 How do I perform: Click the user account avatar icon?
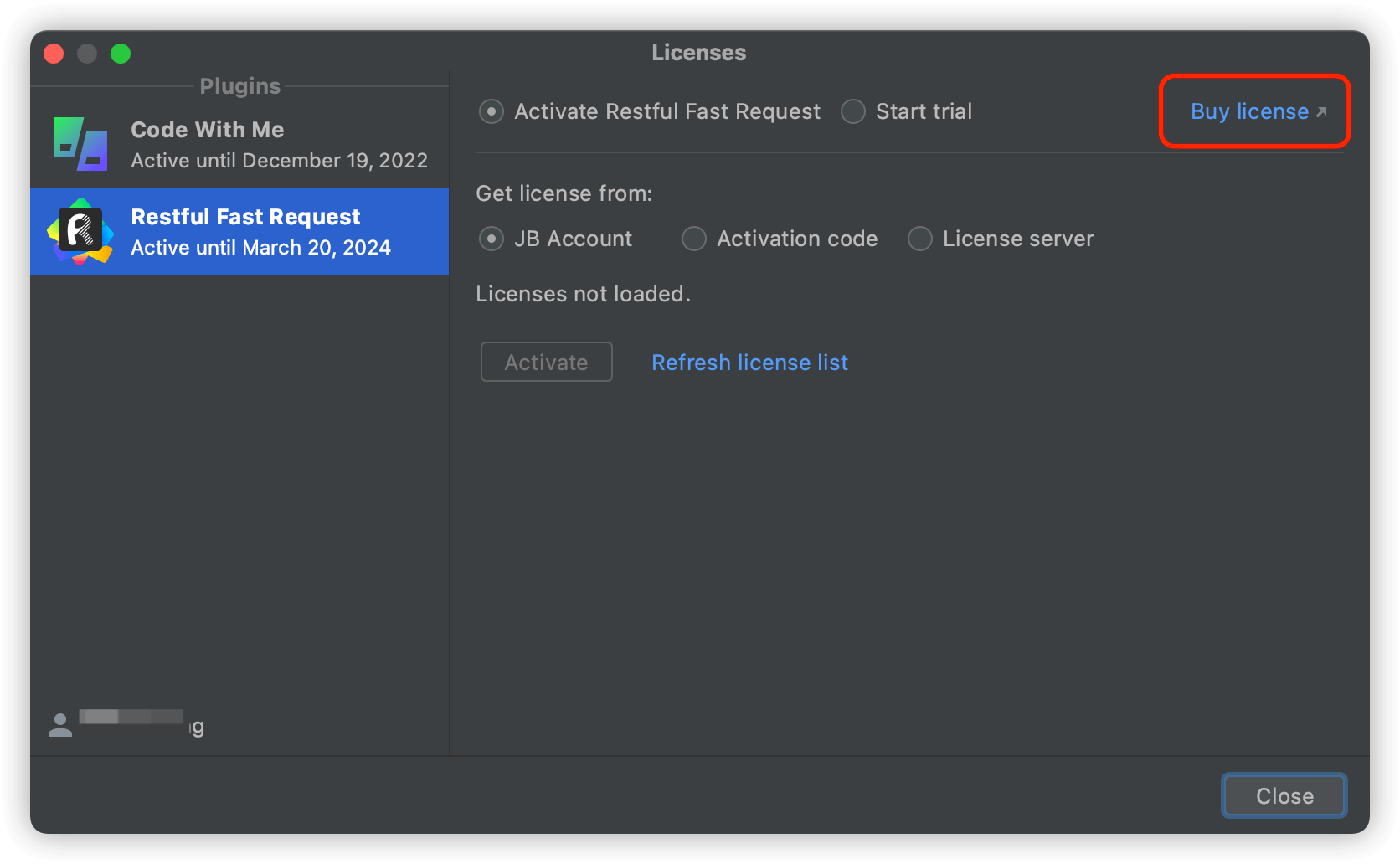[60, 725]
